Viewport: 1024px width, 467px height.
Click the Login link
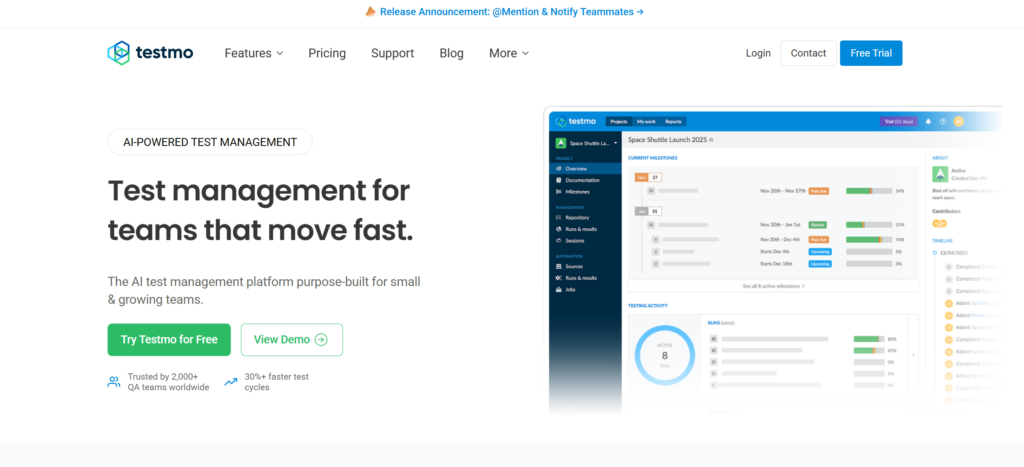click(758, 54)
